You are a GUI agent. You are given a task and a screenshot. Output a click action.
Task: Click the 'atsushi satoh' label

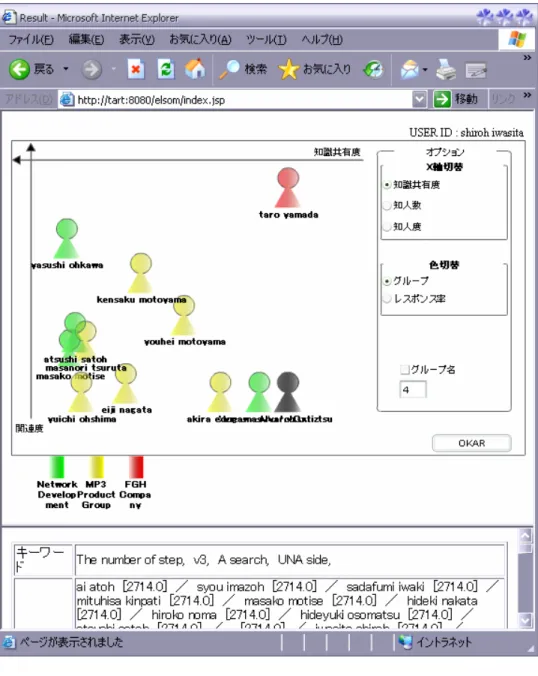(75, 359)
